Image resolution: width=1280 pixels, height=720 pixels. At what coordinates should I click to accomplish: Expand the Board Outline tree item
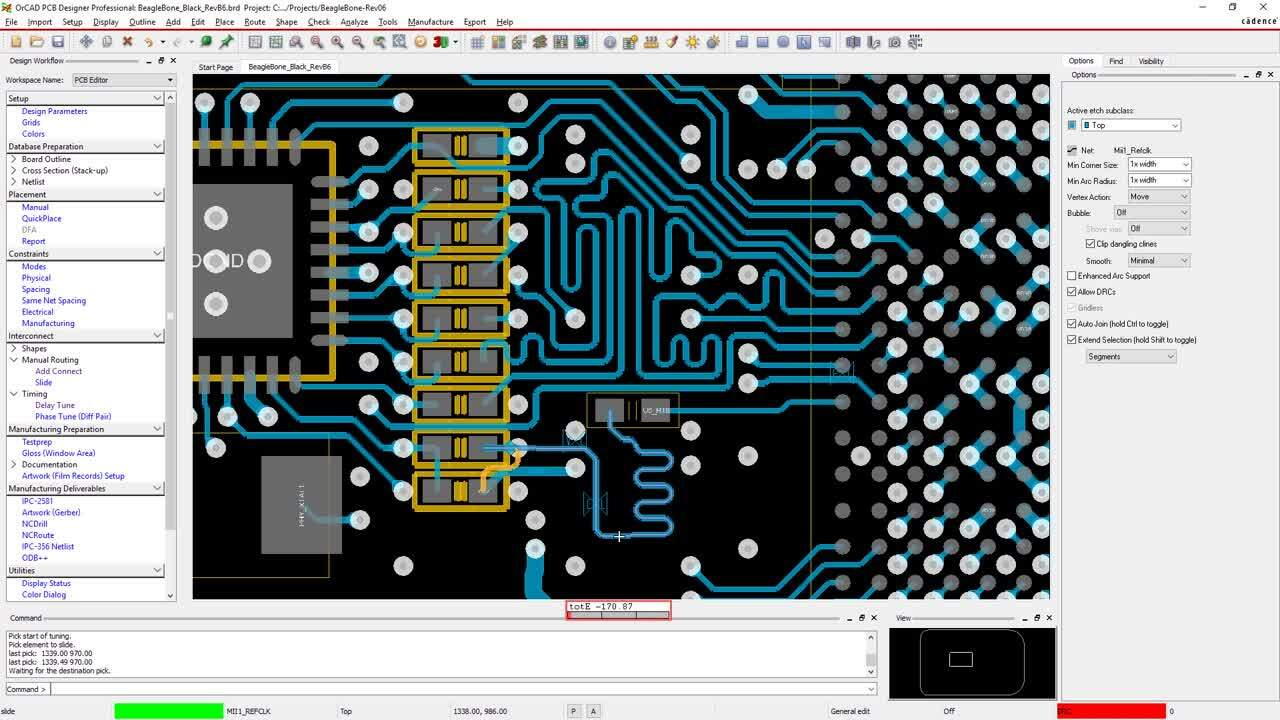pos(13,159)
